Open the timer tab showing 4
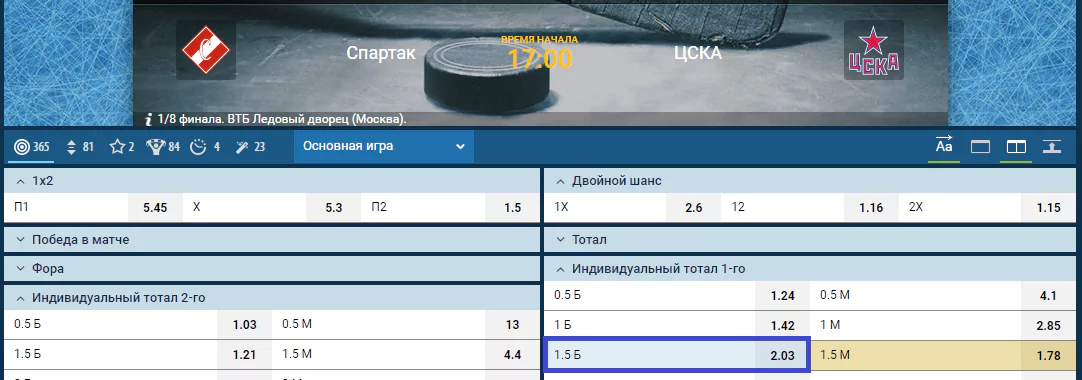This screenshot has height=380, width=1082. point(205,147)
